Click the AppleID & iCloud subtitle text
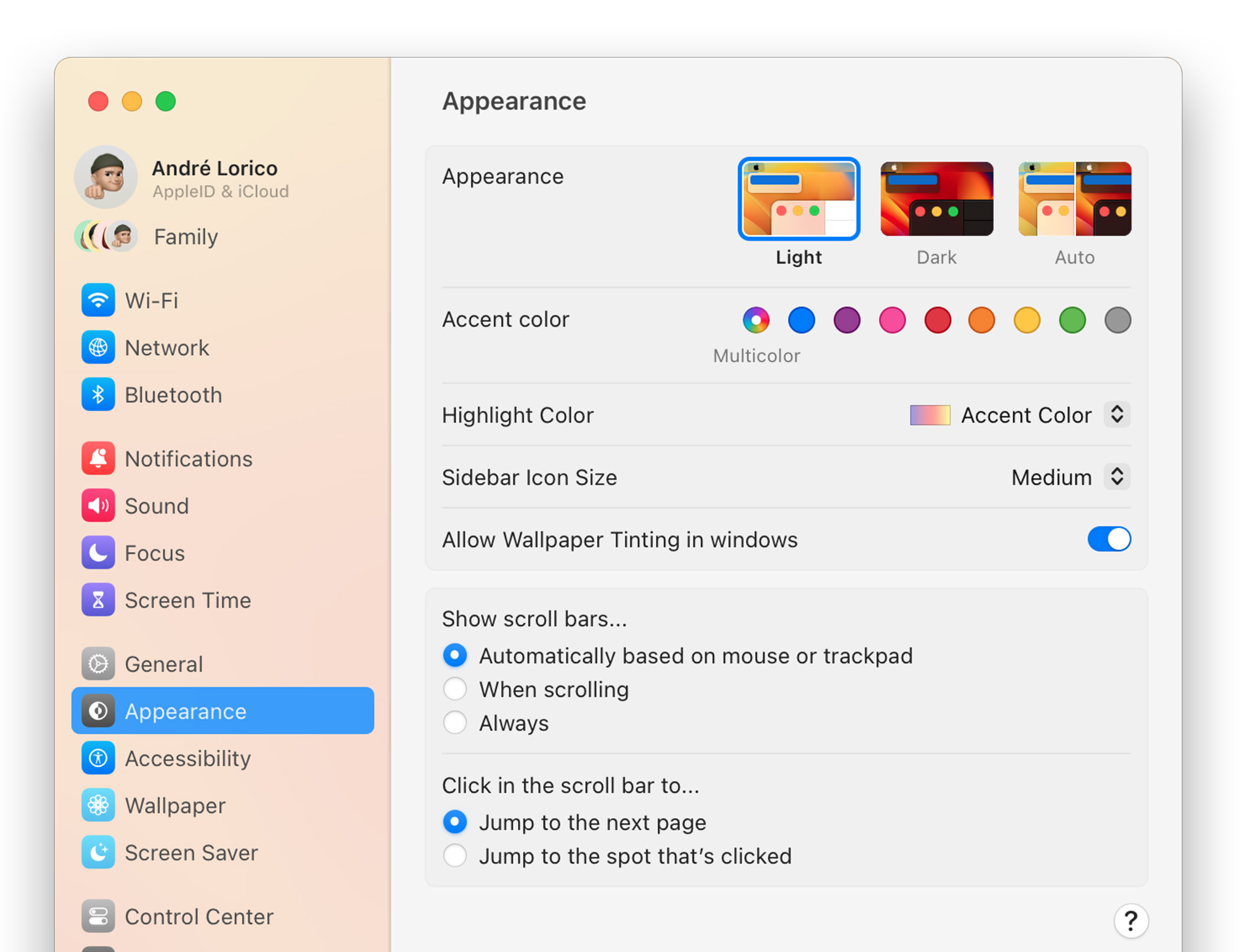Viewport: 1248px width, 952px height. 220,192
